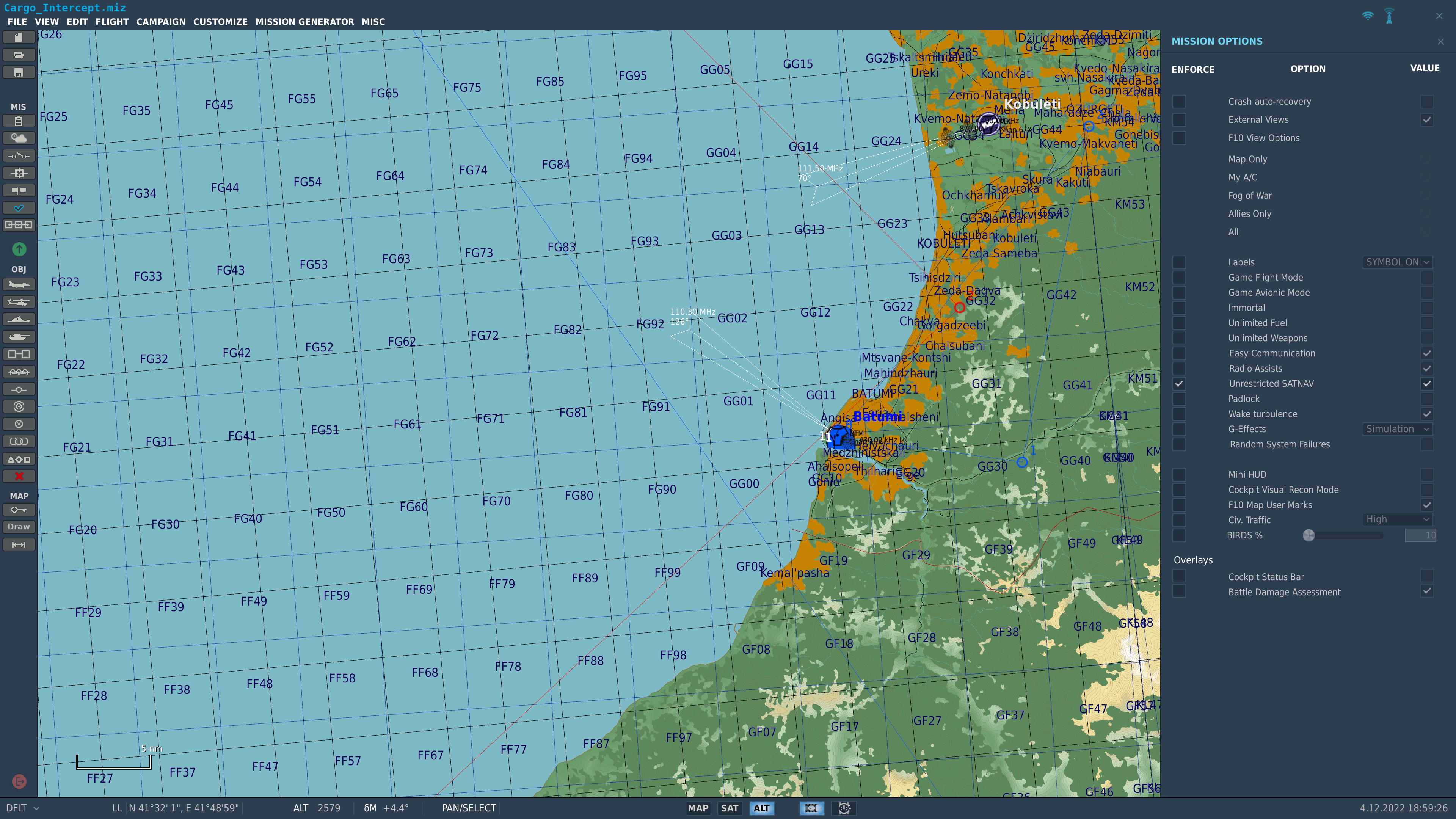This screenshot has height=819, width=1456.
Task: Click the BIRDS % value input field
Action: coord(1420,535)
